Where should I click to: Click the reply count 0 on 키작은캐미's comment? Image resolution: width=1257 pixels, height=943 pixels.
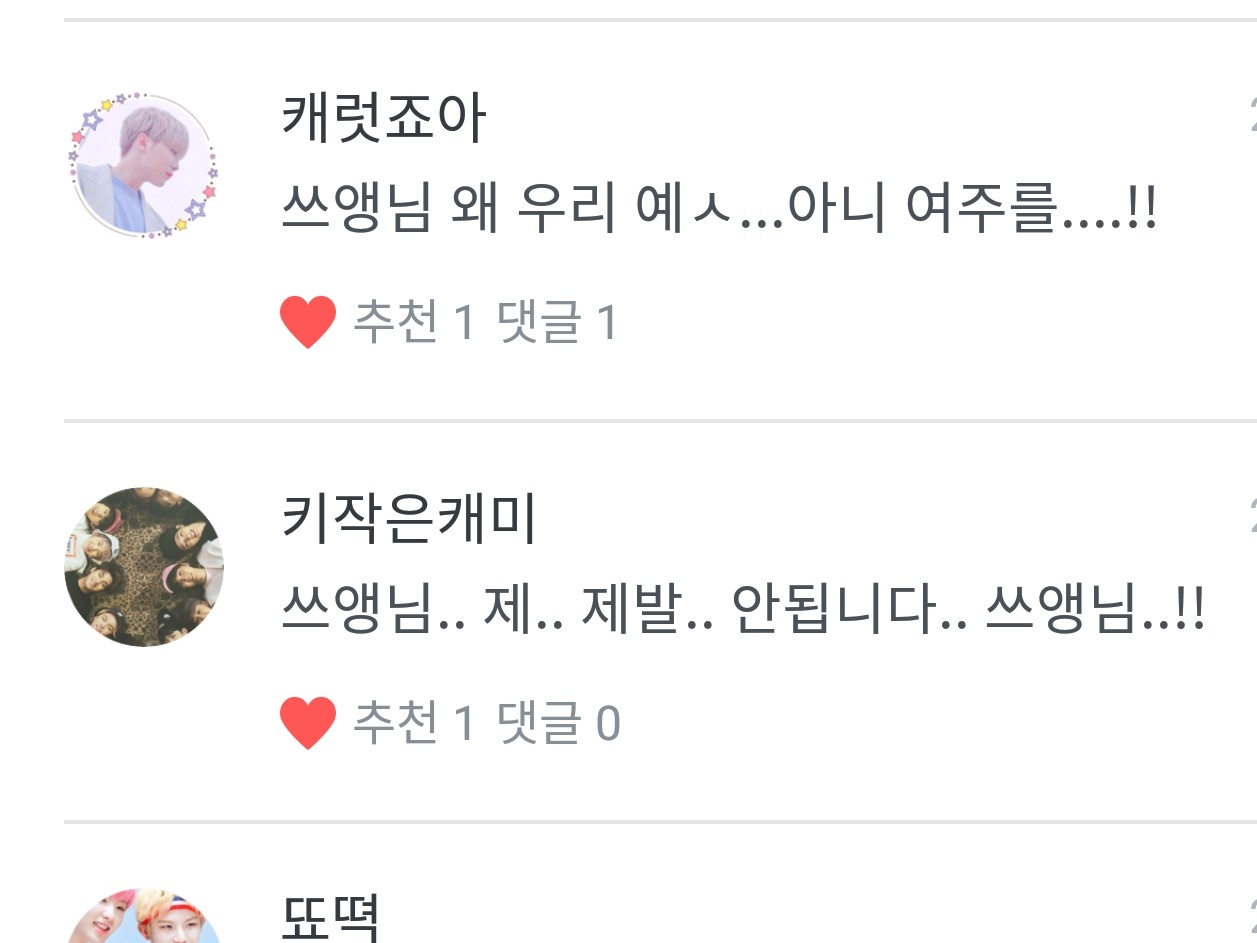(x=608, y=724)
